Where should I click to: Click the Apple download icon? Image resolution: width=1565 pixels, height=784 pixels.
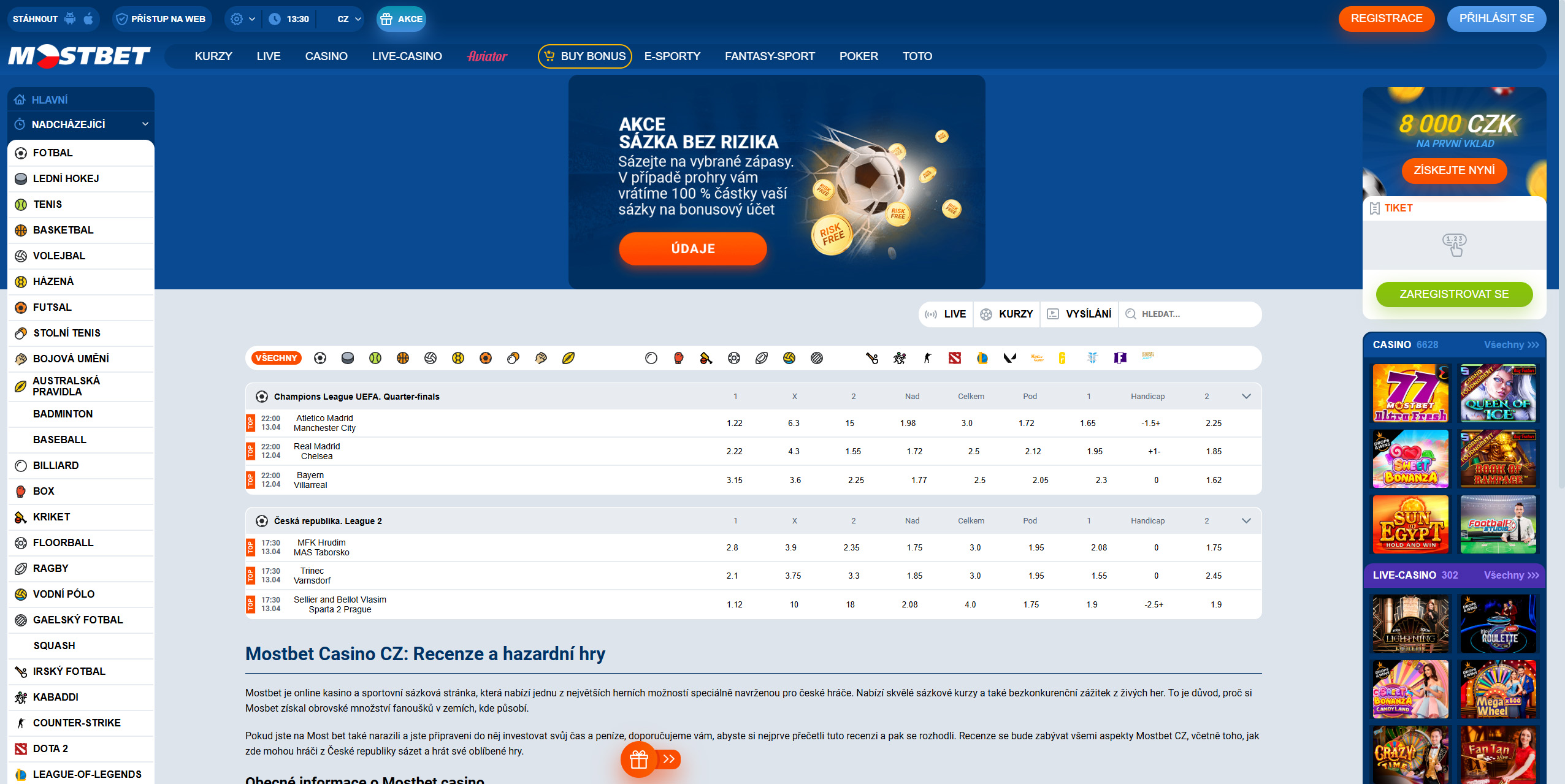(x=88, y=18)
